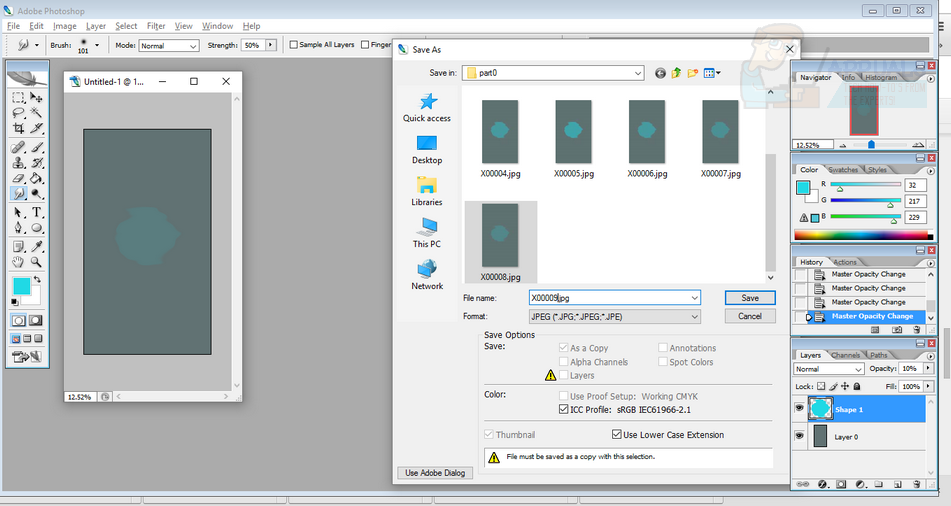Open Strength slider arrow

(271, 45)
